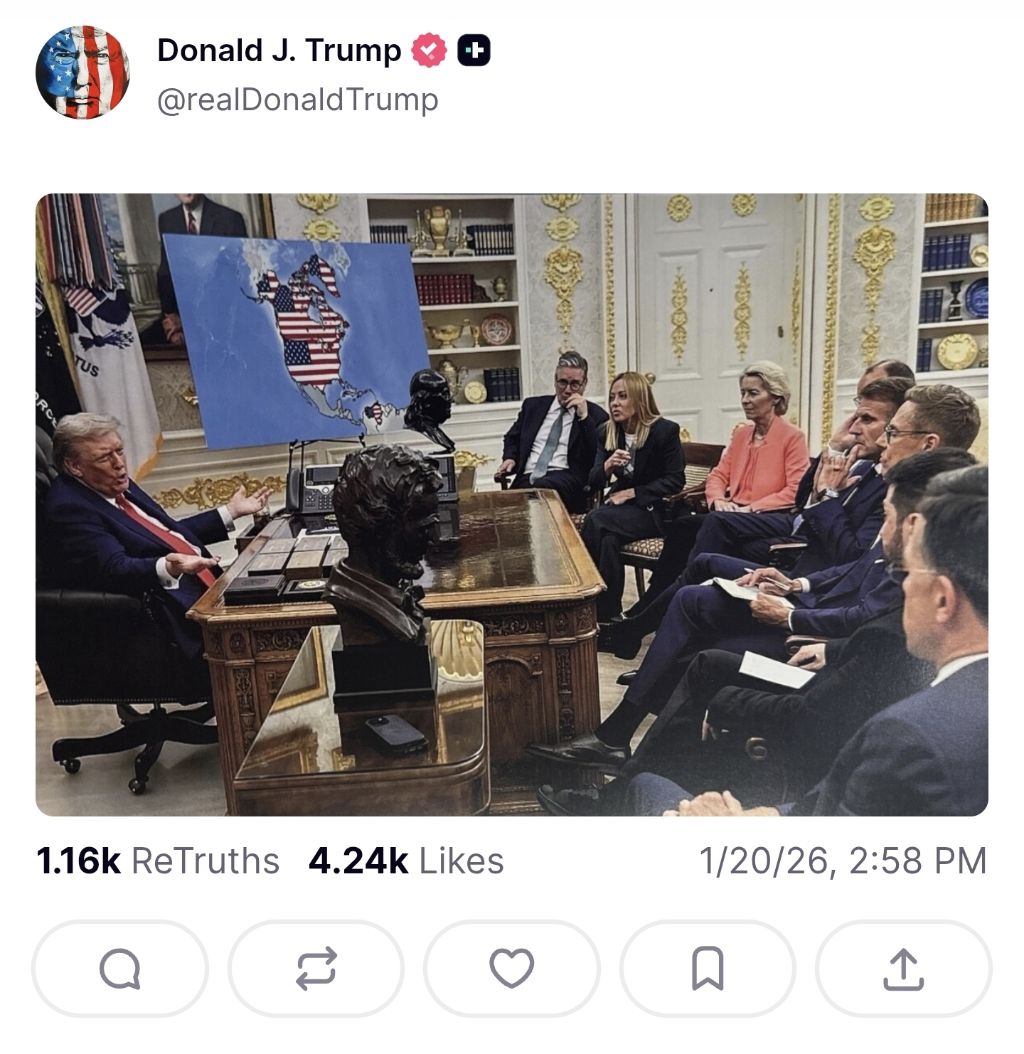Click the smartphone lying on the glass table
Screen dimensions: 1024x1054
(x=396, y=734)
